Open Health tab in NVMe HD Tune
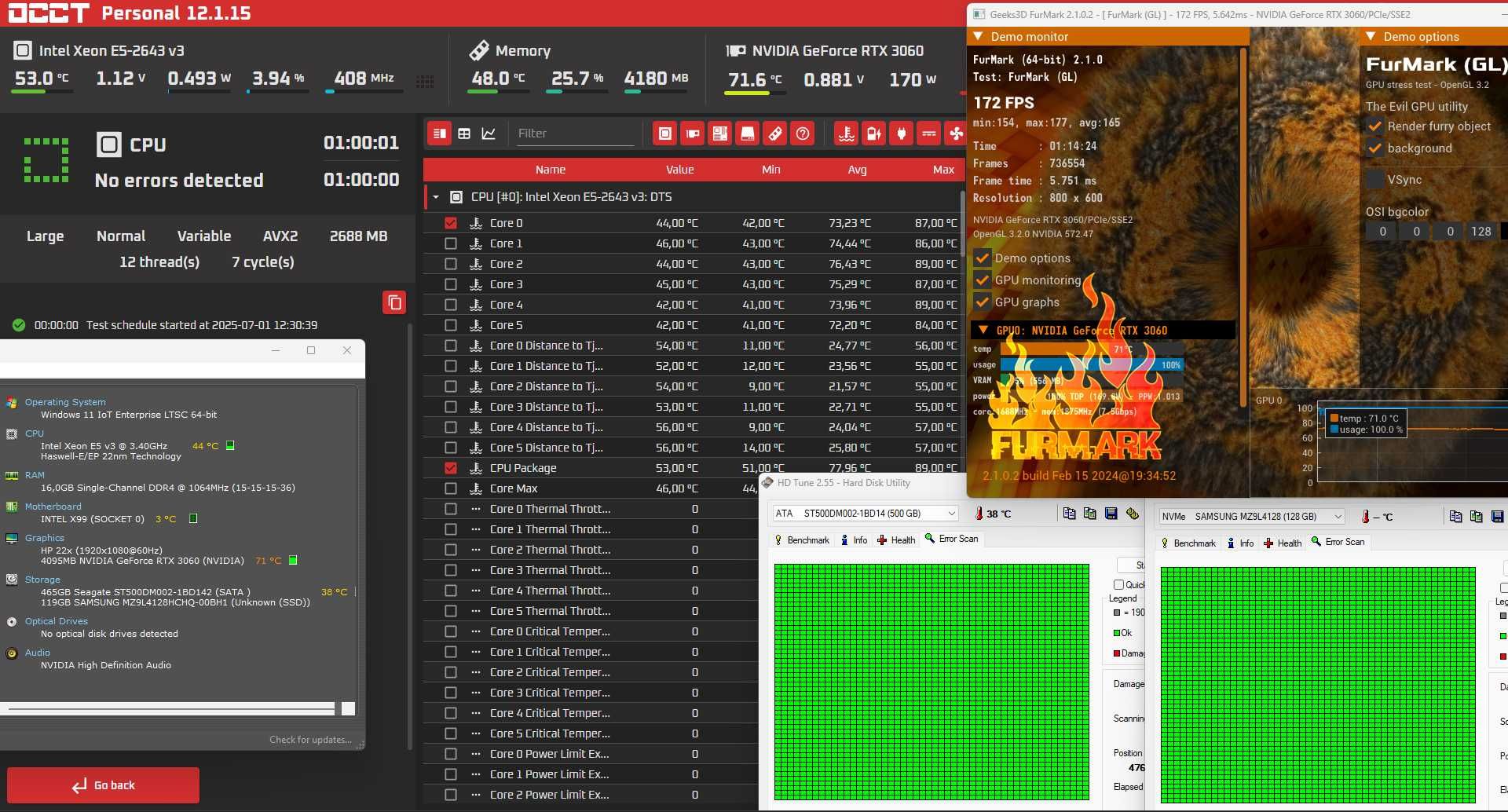The width and height of the screenshot is (1508, 812). coord(1283,543)
